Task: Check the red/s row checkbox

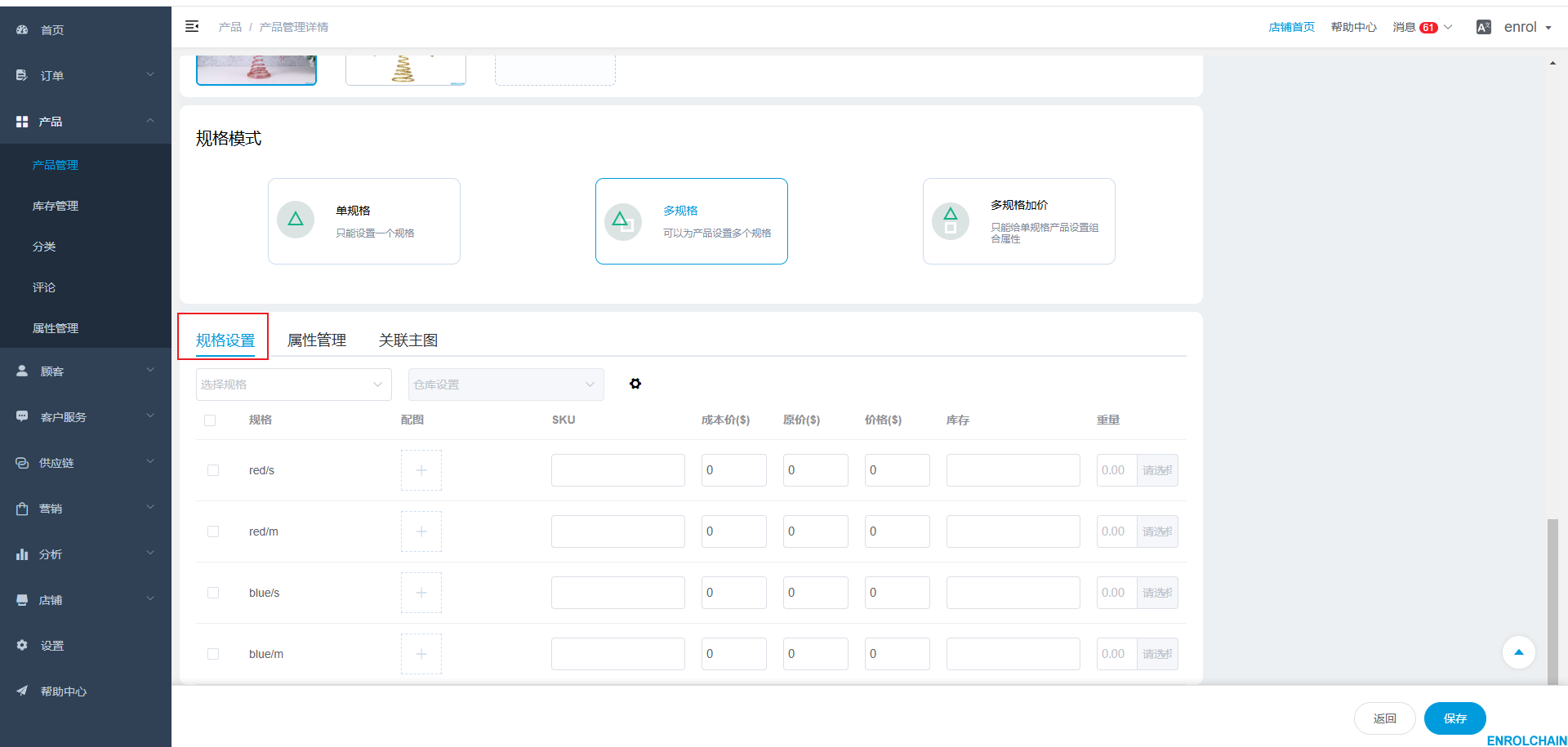Action: click(x=213, y=470)
